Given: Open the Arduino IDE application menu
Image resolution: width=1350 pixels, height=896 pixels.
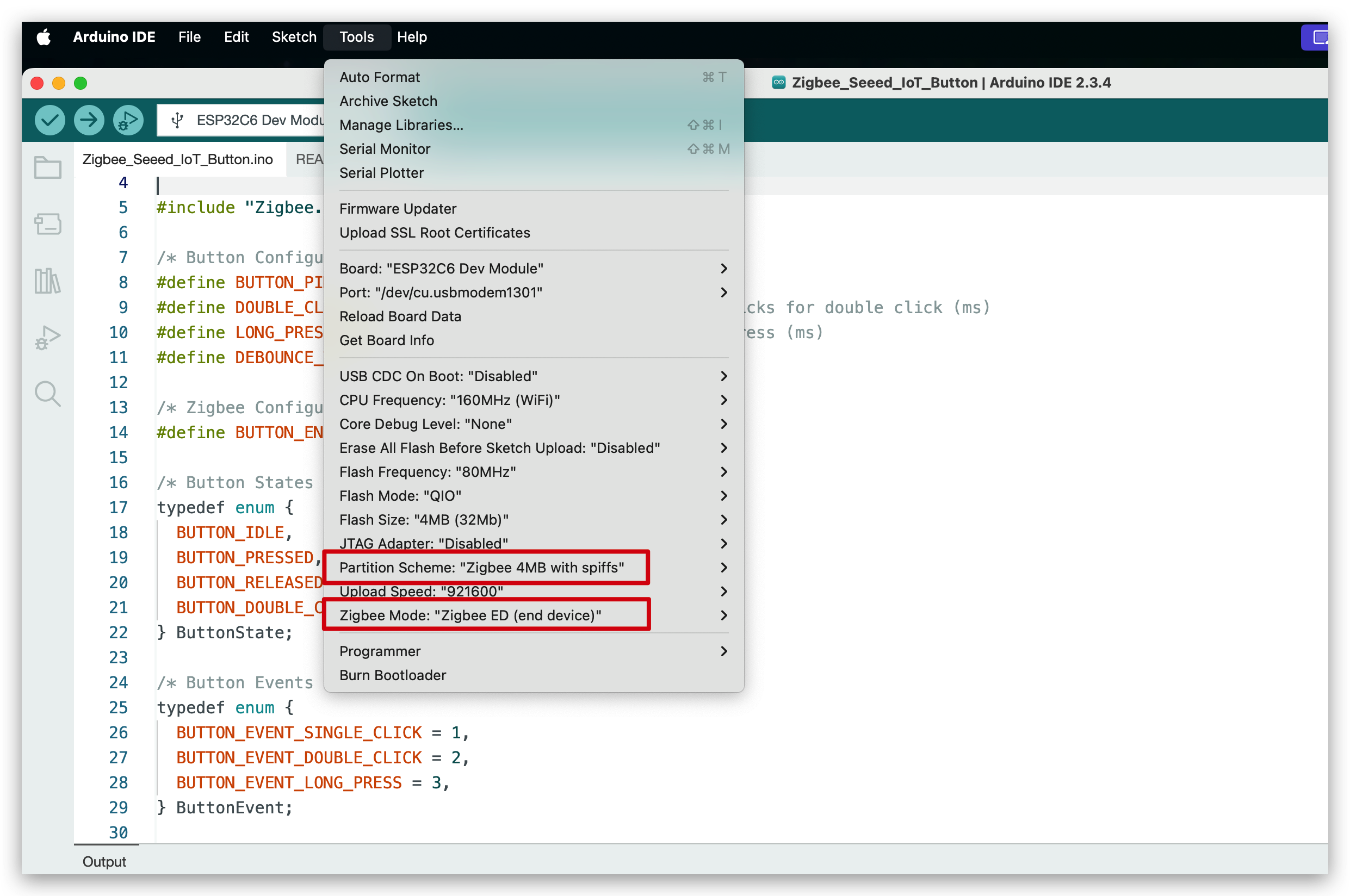Looking at the screenshot, I should 114,37.
